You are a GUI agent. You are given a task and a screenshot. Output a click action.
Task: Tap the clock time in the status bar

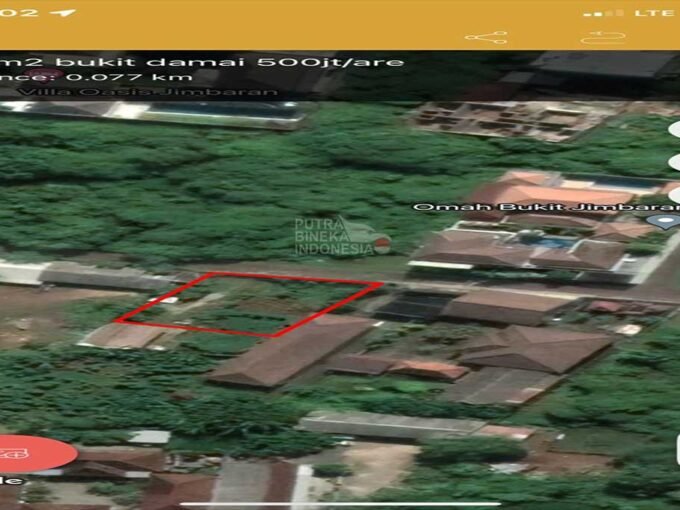pyautogui.click(x=20, y=13)
